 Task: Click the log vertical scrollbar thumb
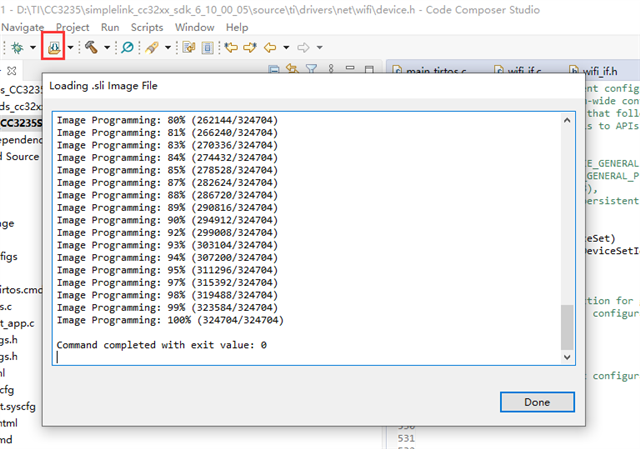(x=567, y=327)
